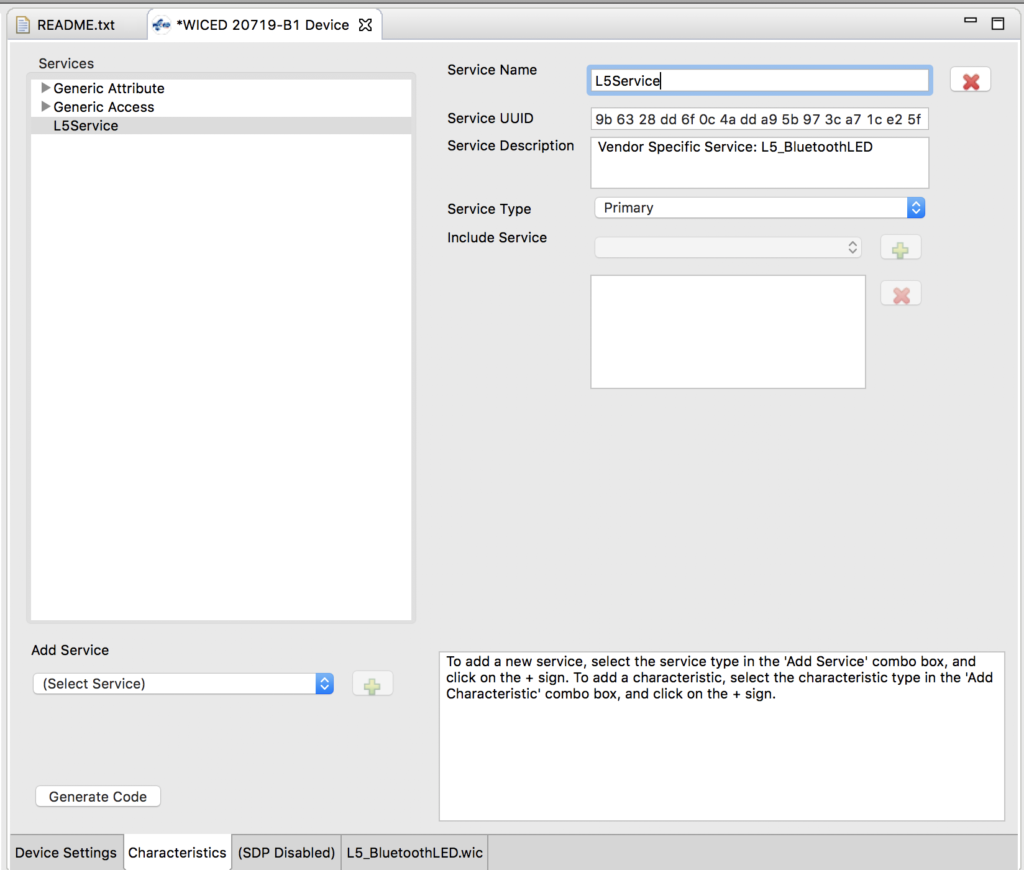Switch to the README.txt tab
The height and width of the screenshot is (870, 1024).
pyautogui.click(x=76, y=25)
